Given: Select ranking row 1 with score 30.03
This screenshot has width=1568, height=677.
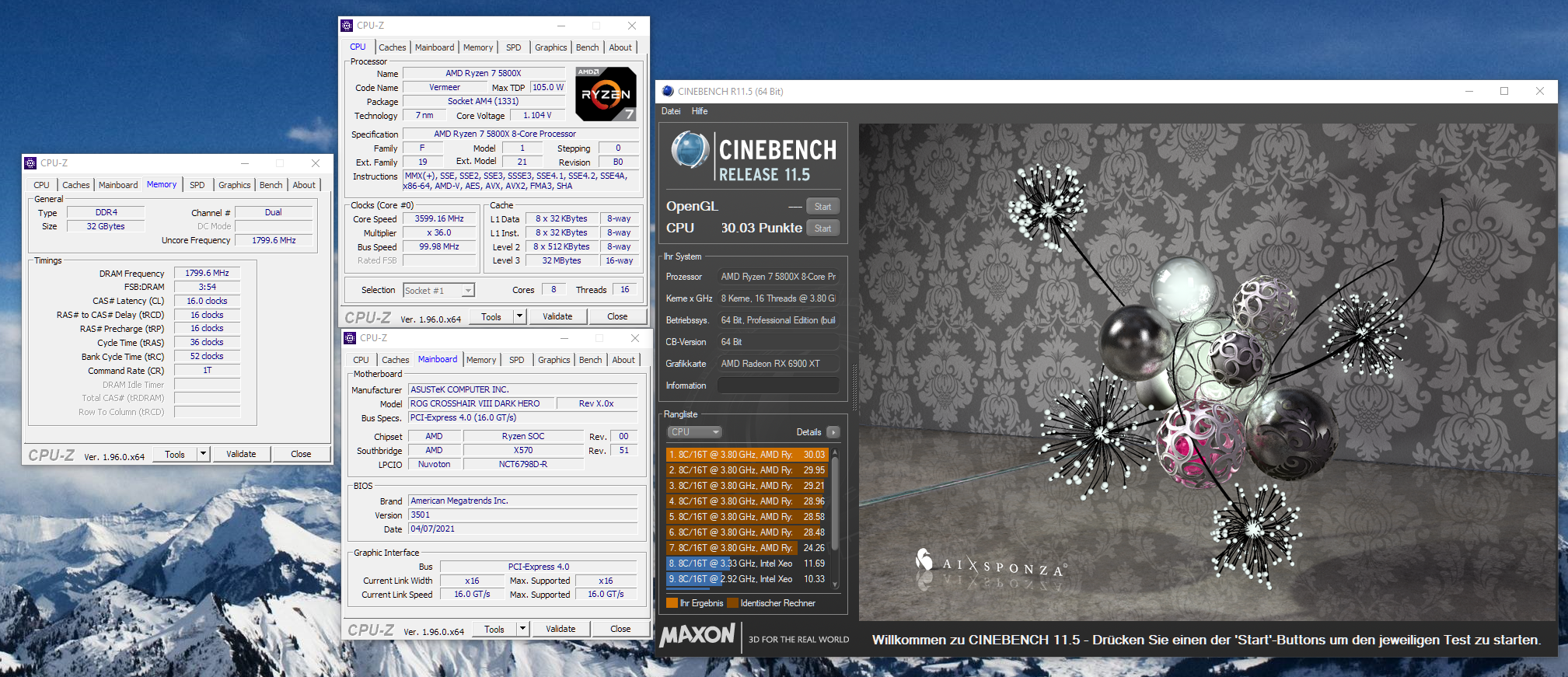Looking at the screenshot, I should [x=747, y=455].
